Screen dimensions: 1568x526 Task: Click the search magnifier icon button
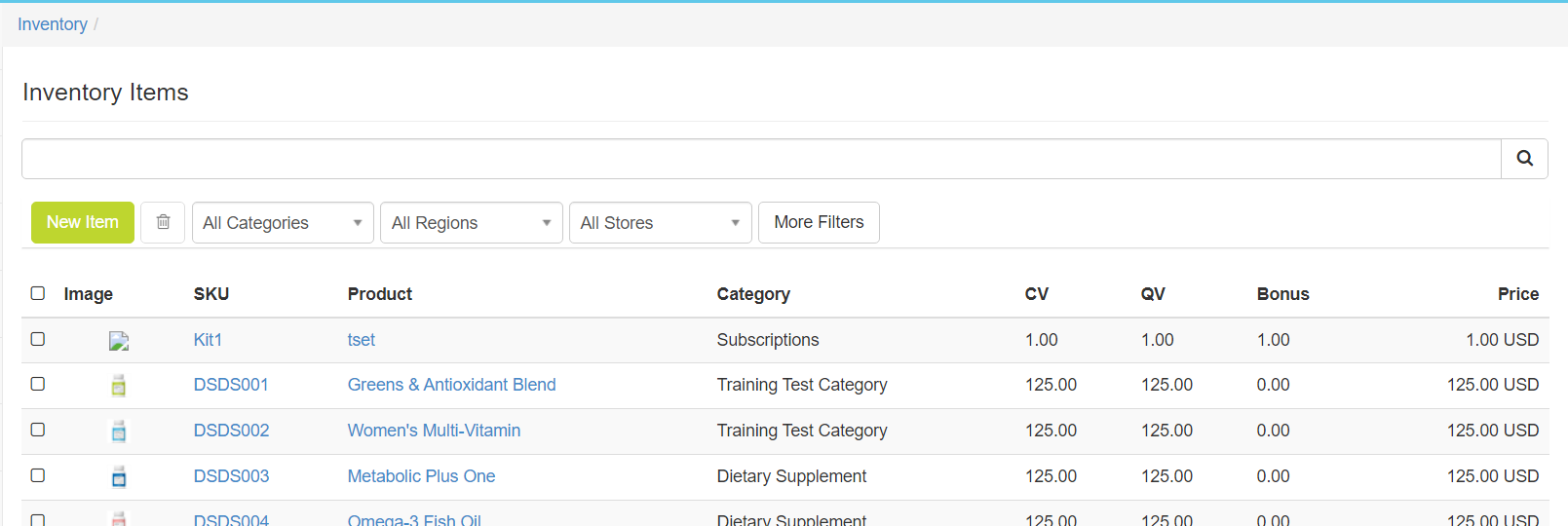1524,159
